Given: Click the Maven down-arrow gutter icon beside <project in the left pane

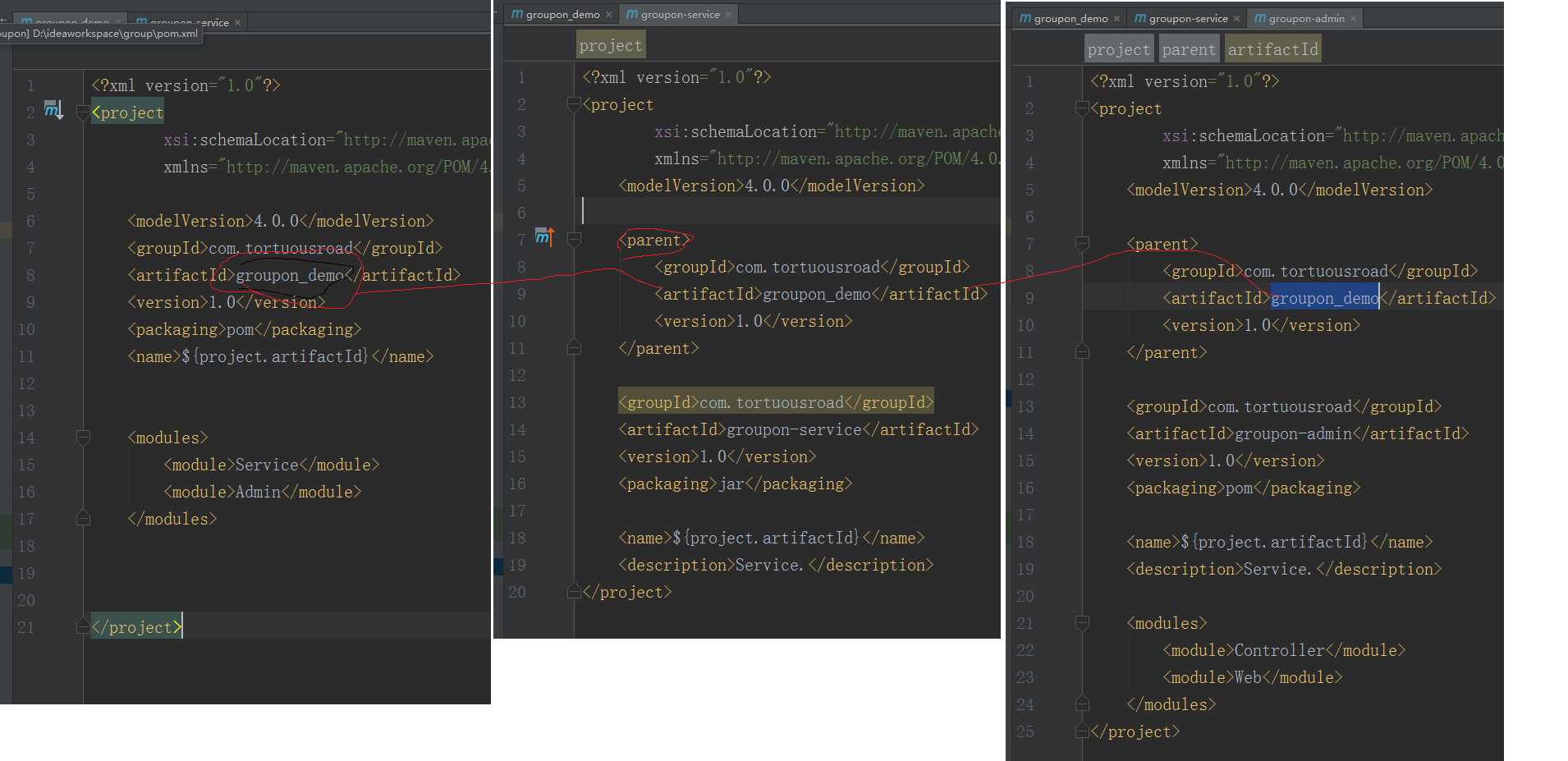Looking at the screenshot, I should (53, 109).
